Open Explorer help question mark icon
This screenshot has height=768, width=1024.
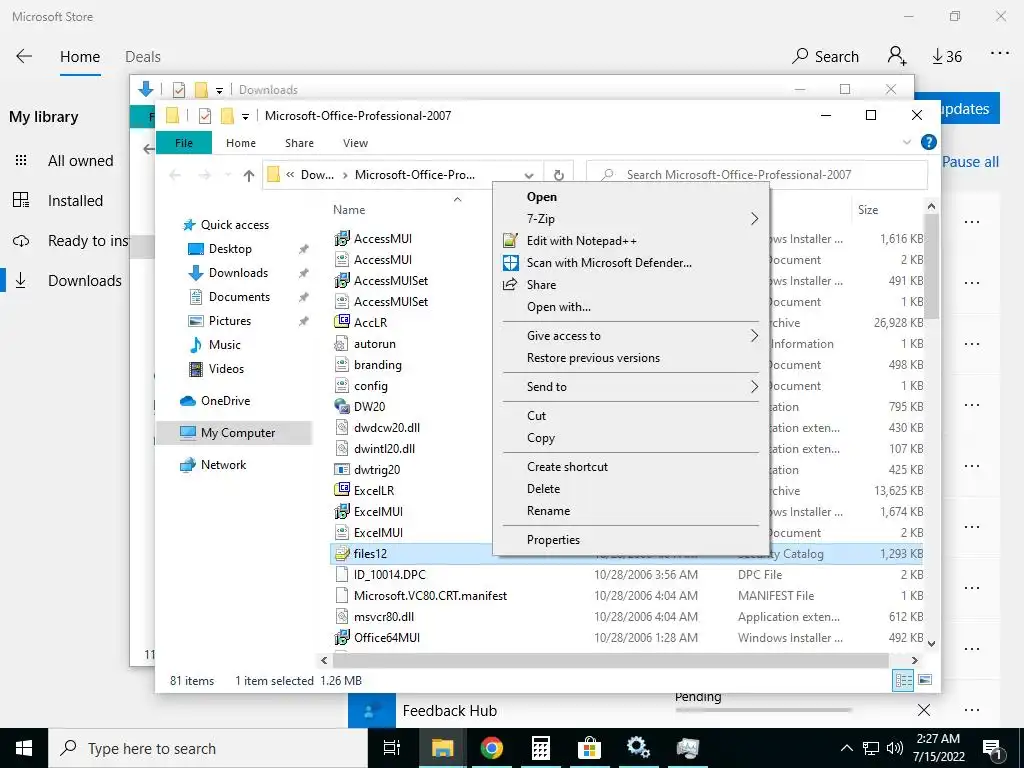click(x=928, y=142)
